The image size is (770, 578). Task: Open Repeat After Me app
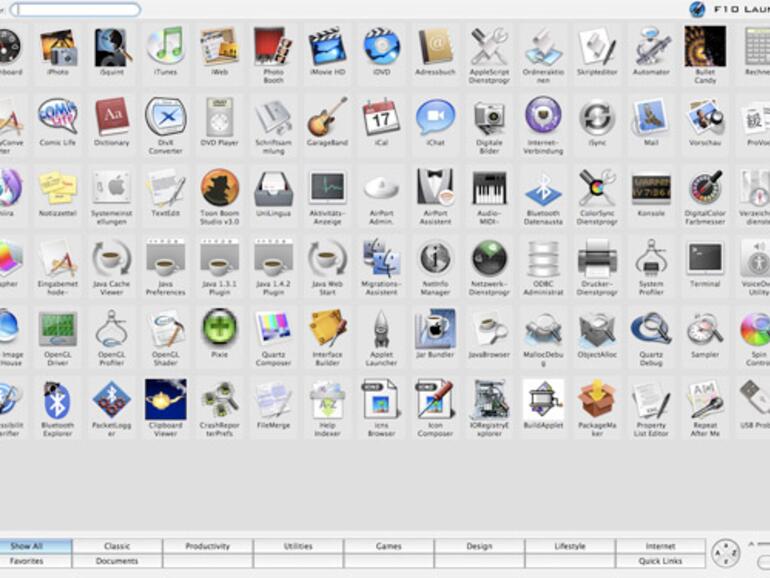(705, 399)
